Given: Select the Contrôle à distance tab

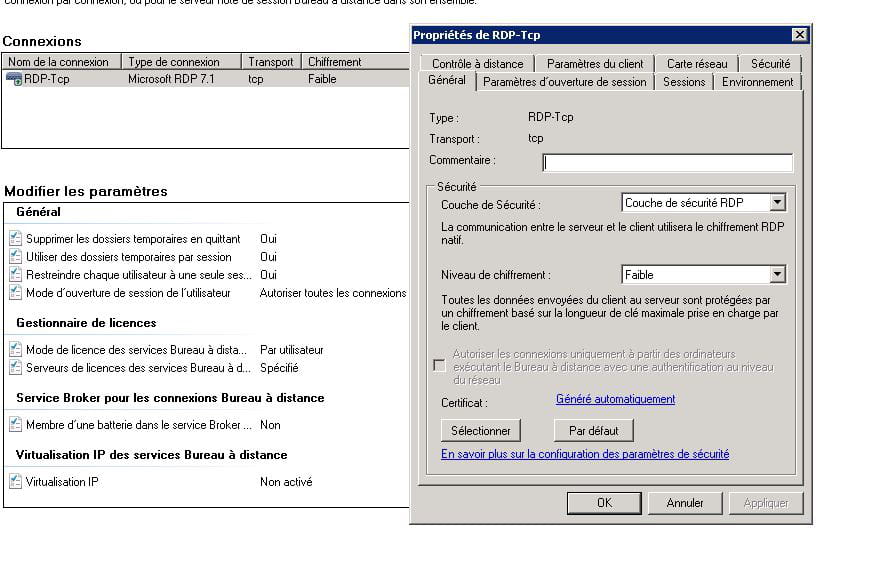Looking at the screenshot, I should (x=477, y=64).
